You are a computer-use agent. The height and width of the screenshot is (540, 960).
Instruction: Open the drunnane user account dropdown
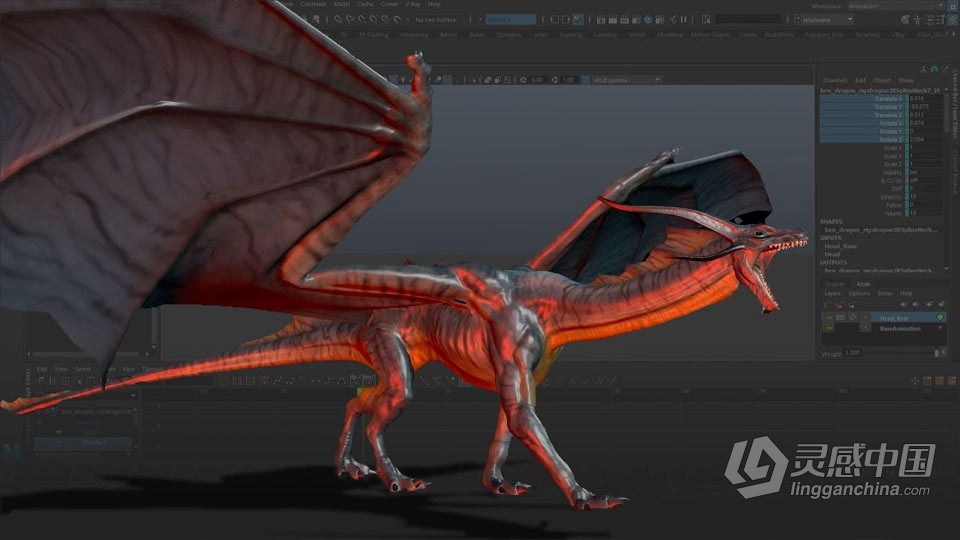(824, 20)
